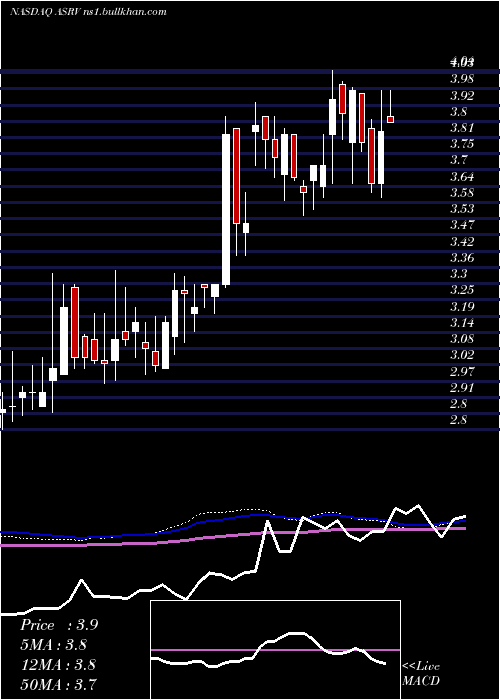
Task: Click the 'NASDAQ ASRV ns1.bullkhan.com' chart title
Action: [x=88, y=12]
